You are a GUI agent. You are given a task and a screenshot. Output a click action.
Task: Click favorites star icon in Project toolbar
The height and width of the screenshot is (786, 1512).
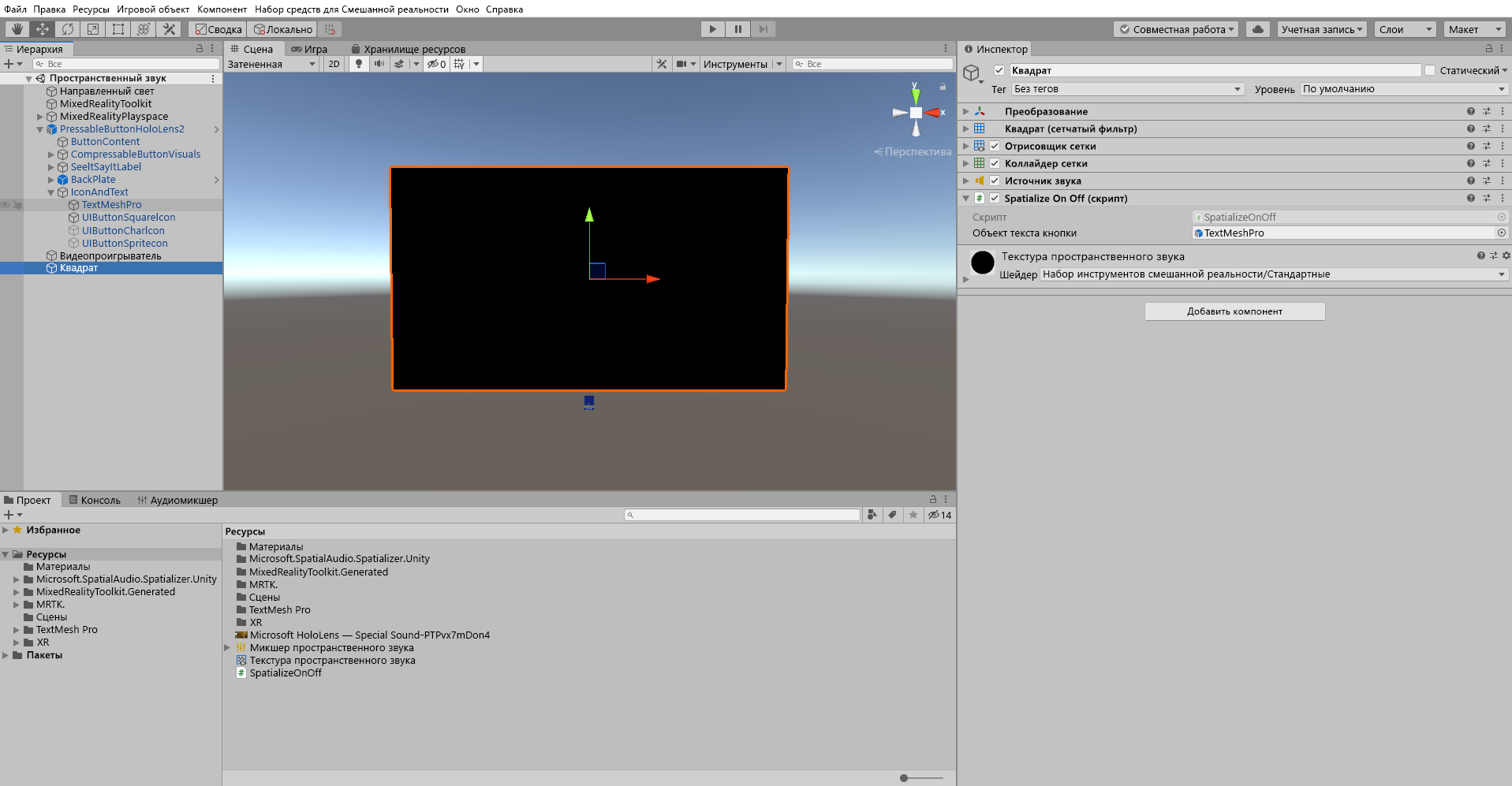(913, 515)
